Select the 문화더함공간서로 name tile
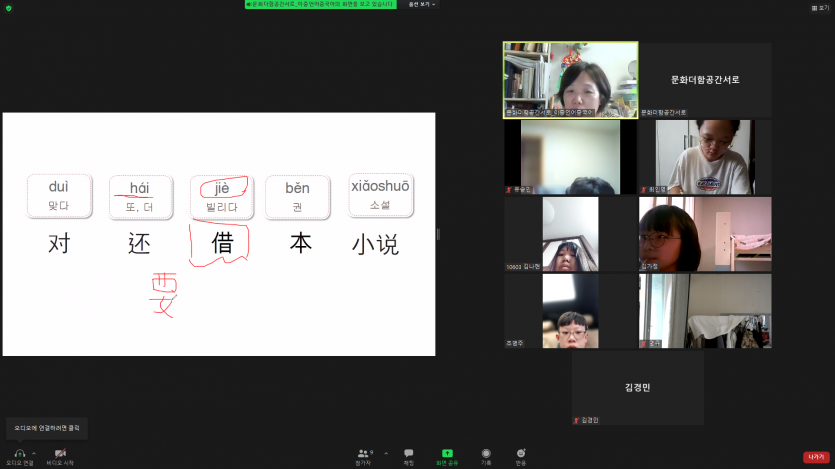 705,80
